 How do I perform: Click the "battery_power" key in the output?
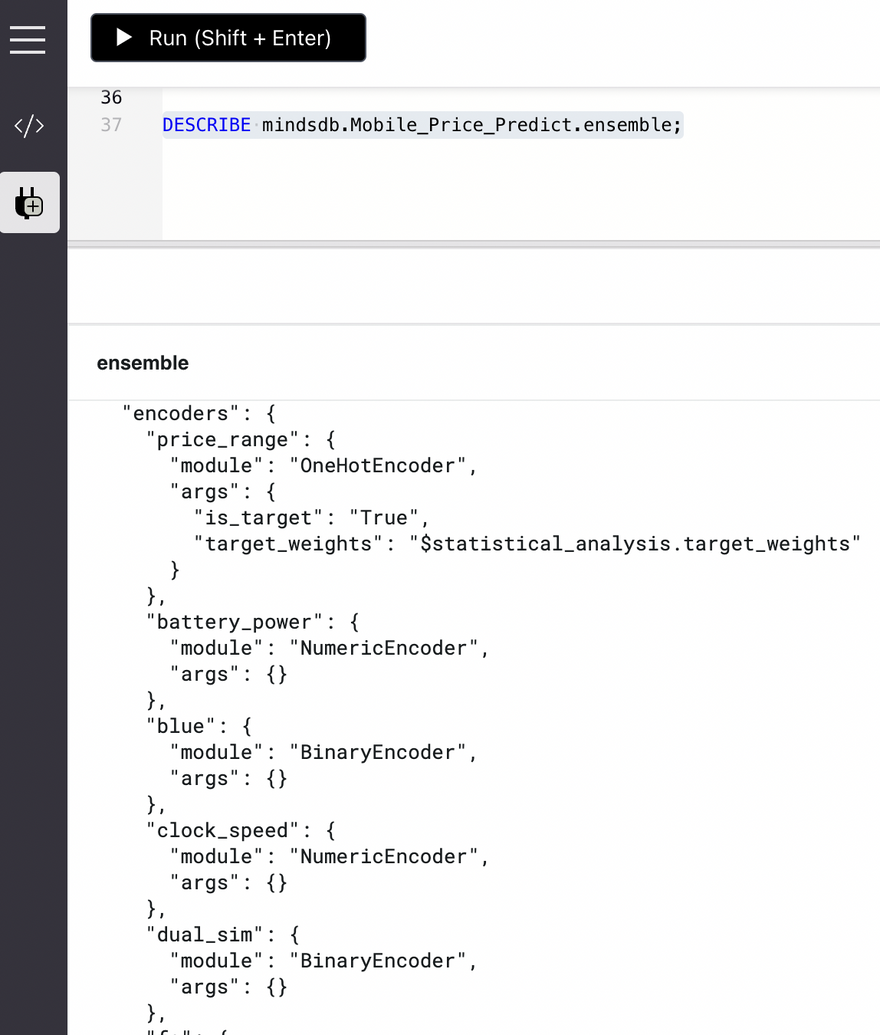(x=235, y=622)
